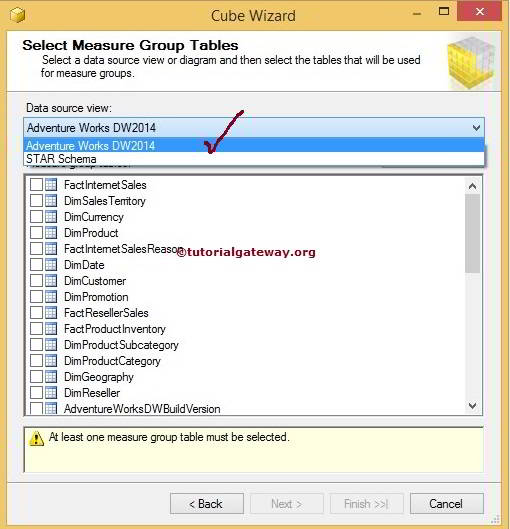Click the table icon beside DimProduct
Image resolution: width=510 pixels, height=529 pixels.
pos(51,232)
